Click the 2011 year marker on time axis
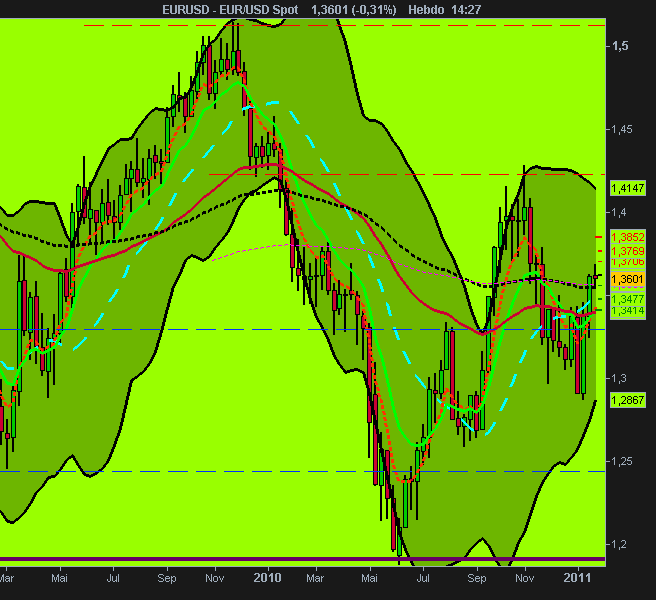 pos(577,578)
